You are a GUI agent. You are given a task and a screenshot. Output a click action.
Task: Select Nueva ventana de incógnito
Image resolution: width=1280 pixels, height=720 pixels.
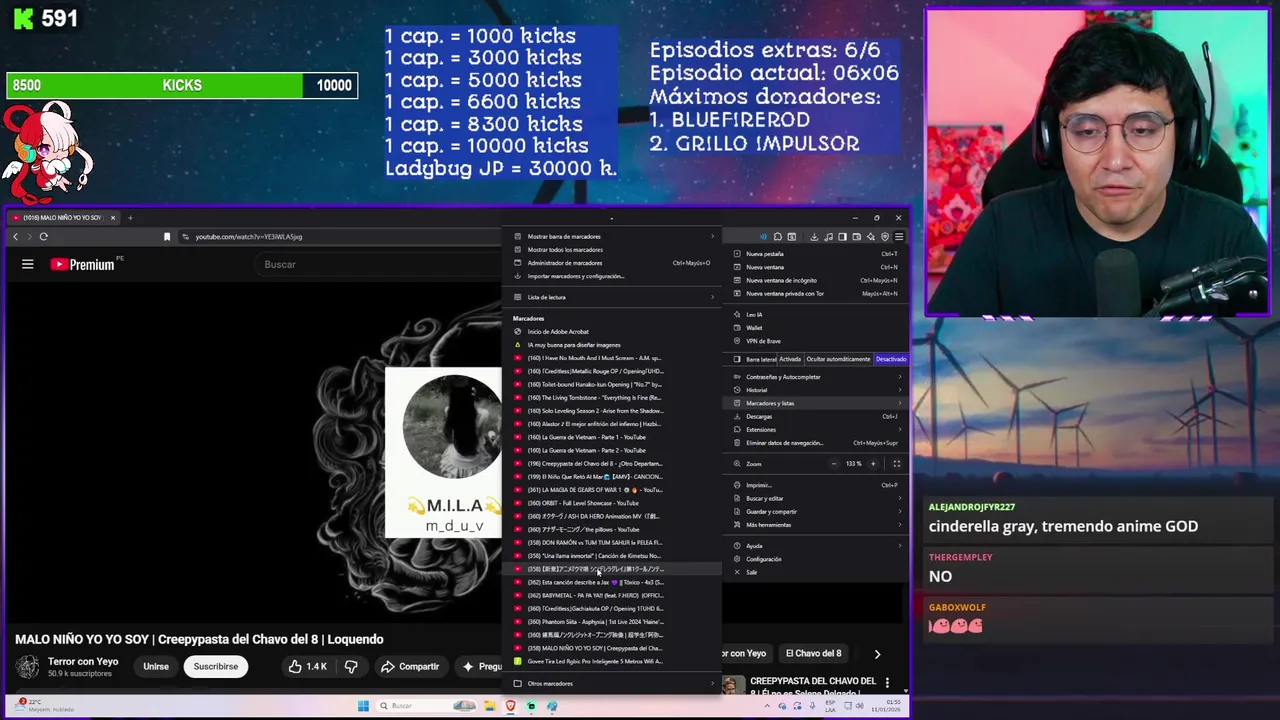point(816,281)
